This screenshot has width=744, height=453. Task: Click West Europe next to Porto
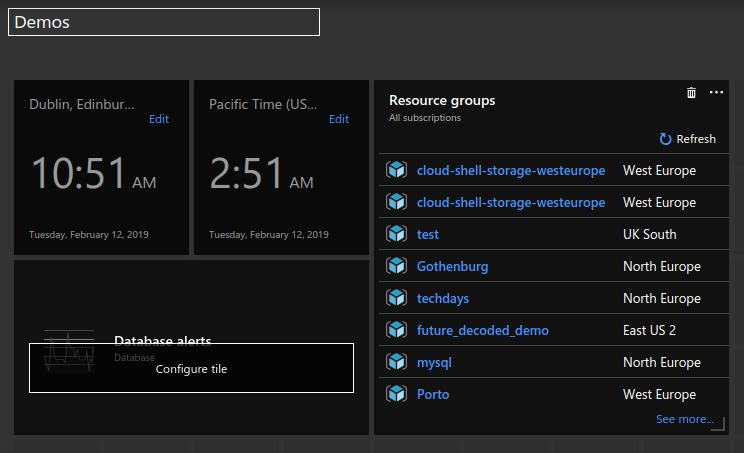659,395
